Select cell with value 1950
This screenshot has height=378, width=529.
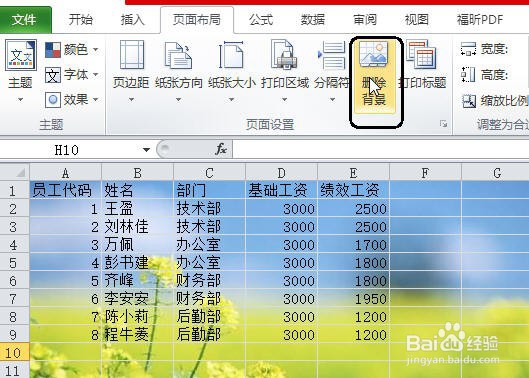click(x=354, y=299)
